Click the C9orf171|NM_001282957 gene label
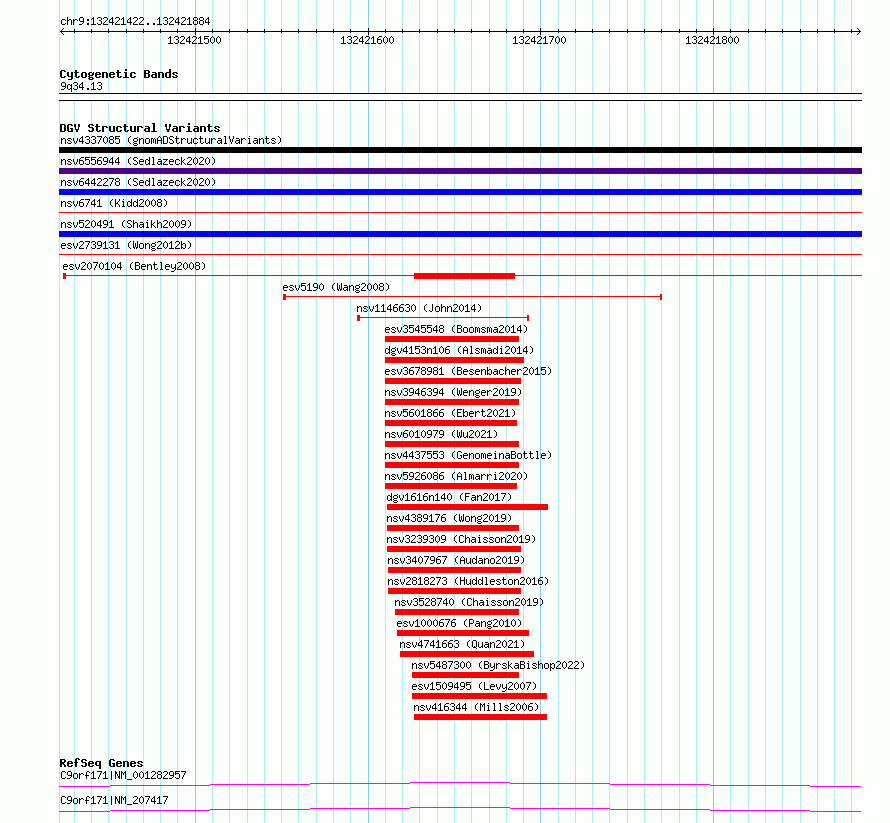 [x=123, y=775]
